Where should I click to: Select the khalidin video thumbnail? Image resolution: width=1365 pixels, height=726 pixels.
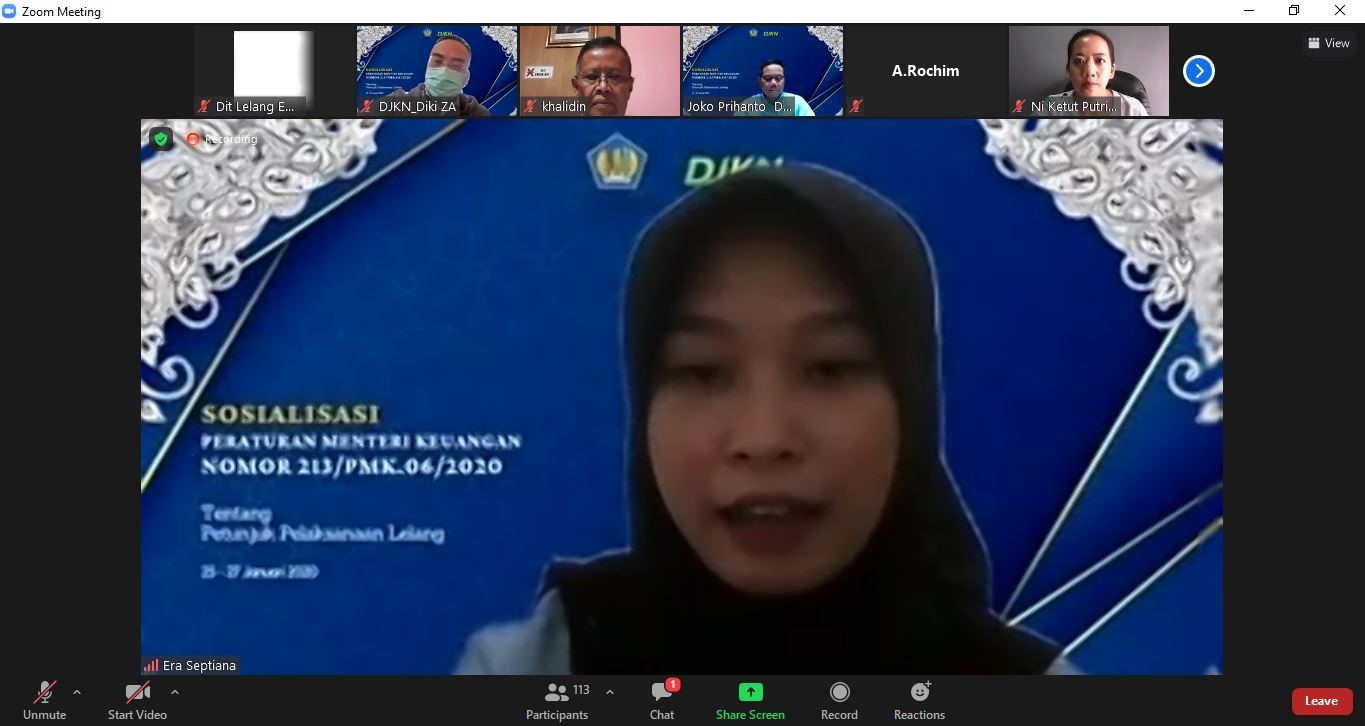tap(599, 71)
